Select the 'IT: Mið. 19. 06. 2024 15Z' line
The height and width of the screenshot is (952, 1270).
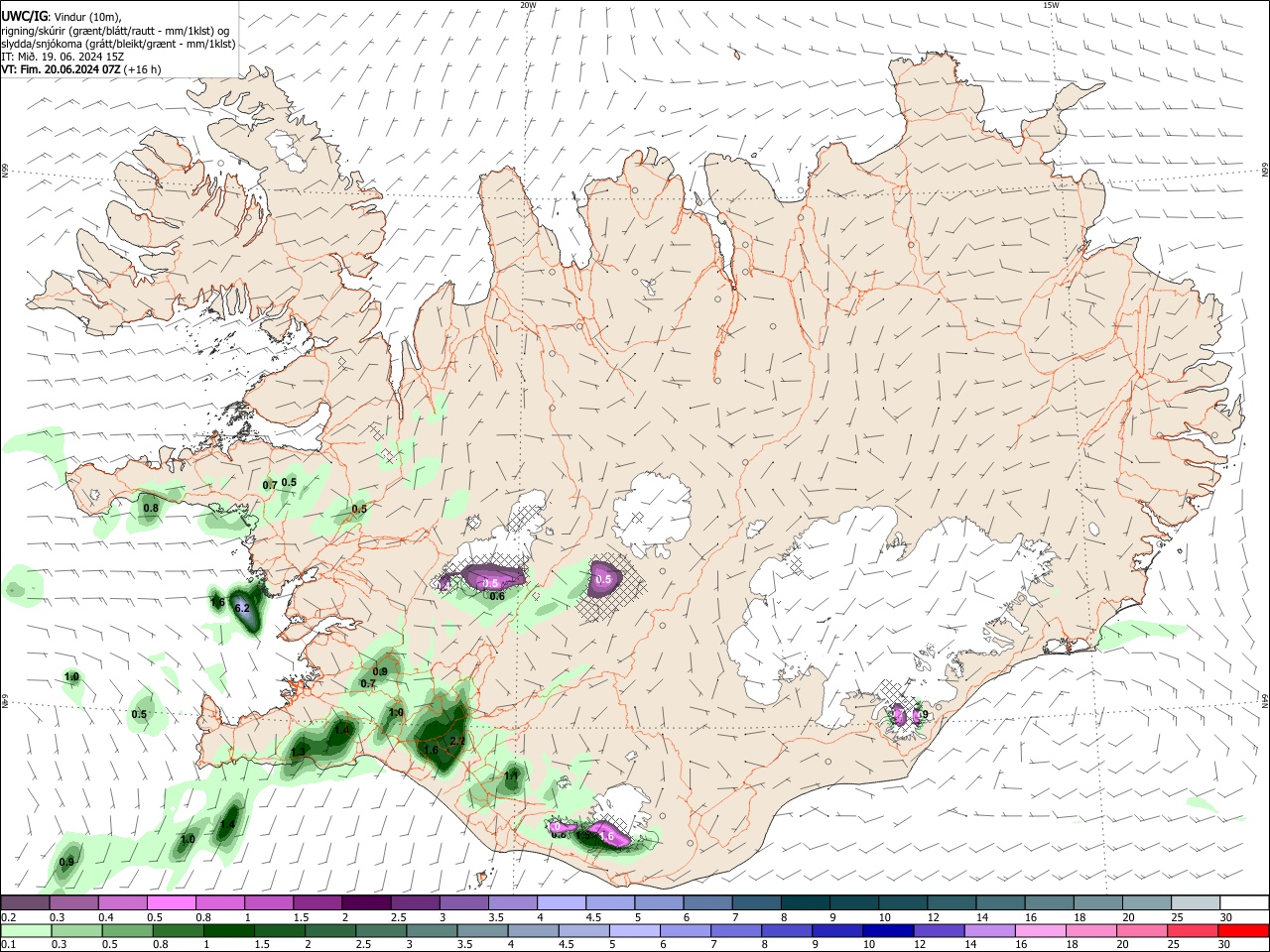[x=63, y=57]
